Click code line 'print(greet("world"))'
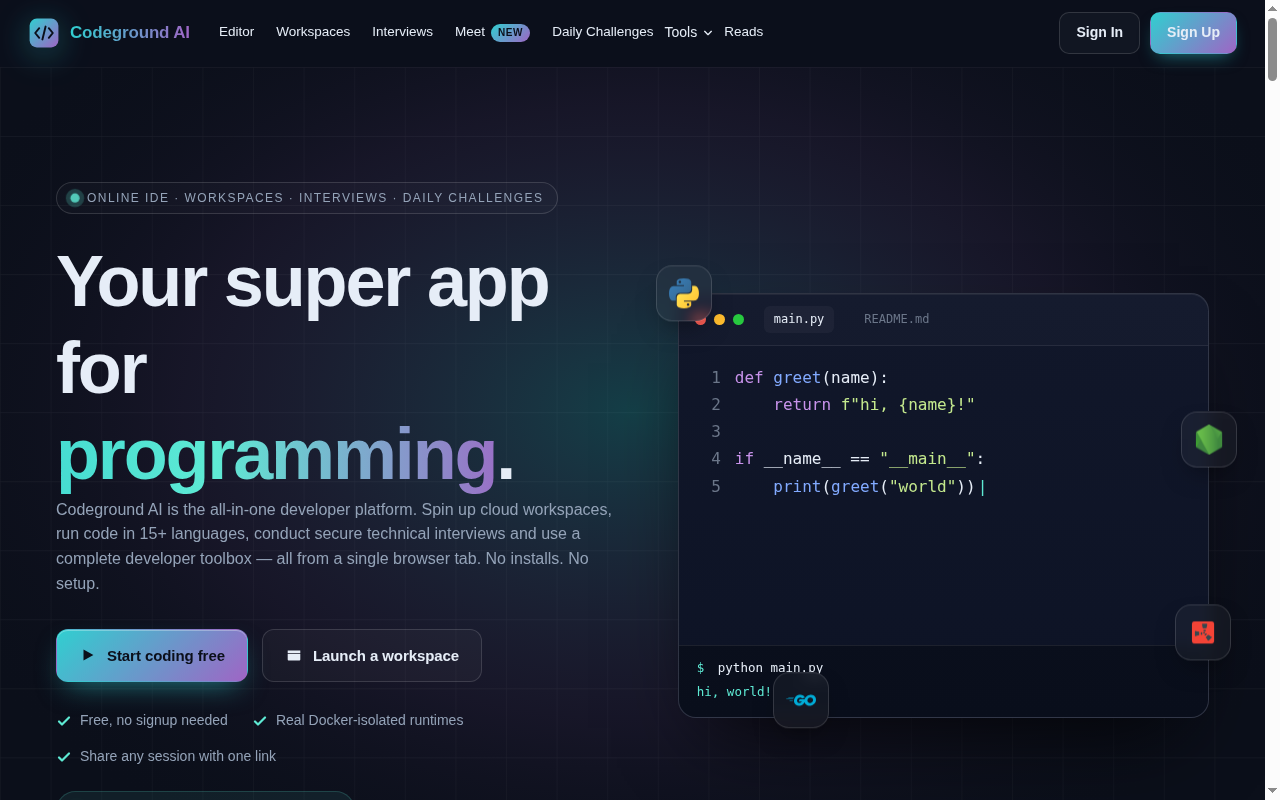 click(874, 486)
